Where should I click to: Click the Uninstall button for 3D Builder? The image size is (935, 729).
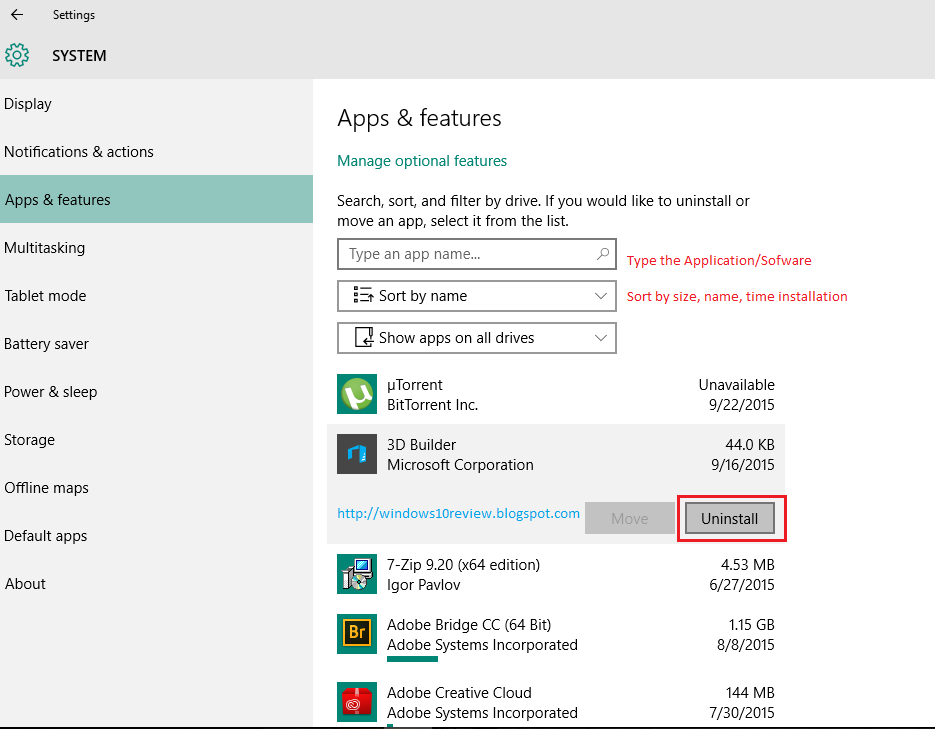[x=729, y=519]
